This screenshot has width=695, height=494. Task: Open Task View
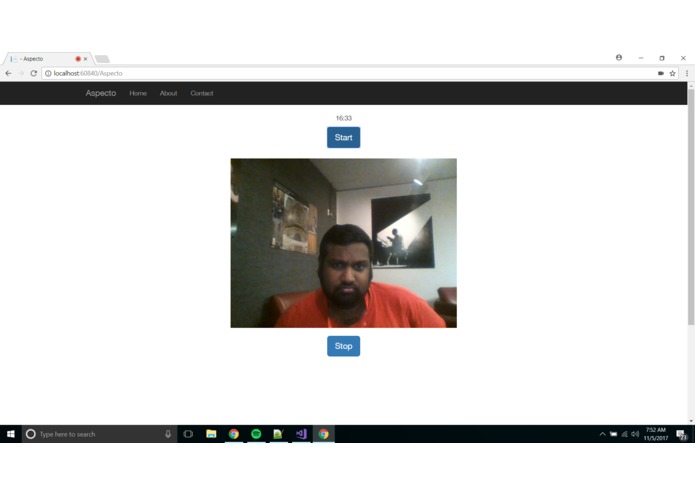tap(188, 434)
